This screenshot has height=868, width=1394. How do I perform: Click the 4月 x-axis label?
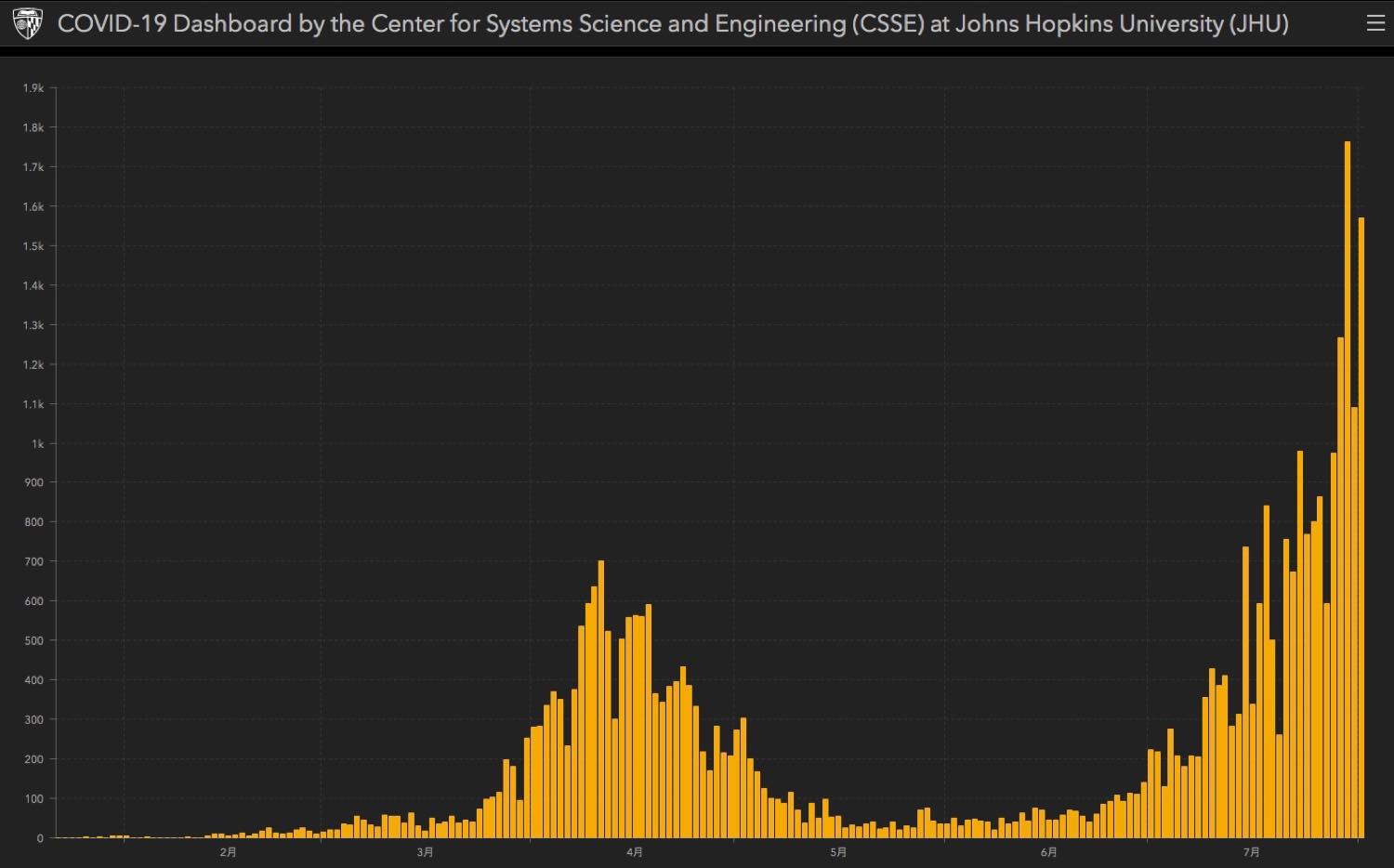click(635, 852)
